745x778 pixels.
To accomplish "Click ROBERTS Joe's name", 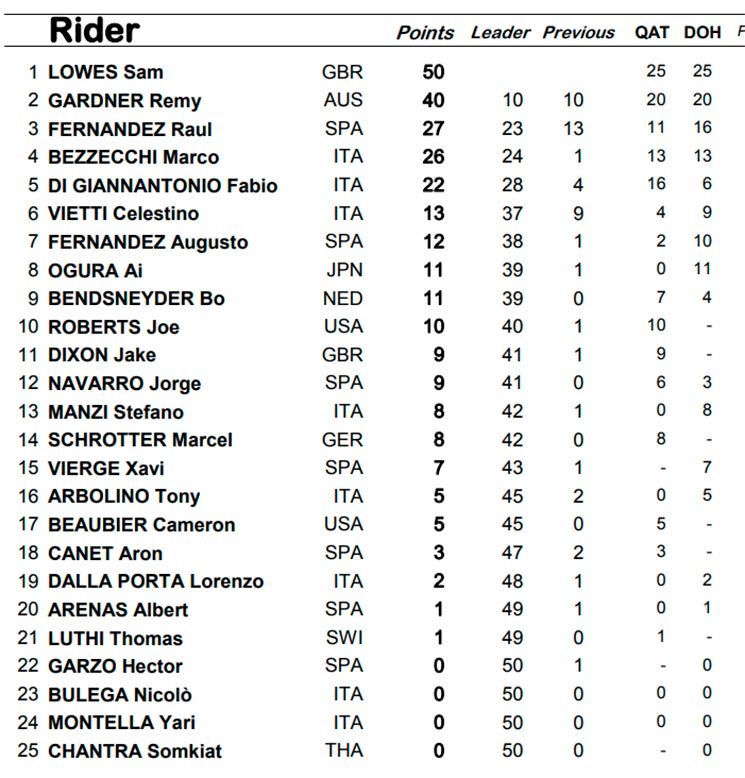I will (x=114, y=327).
